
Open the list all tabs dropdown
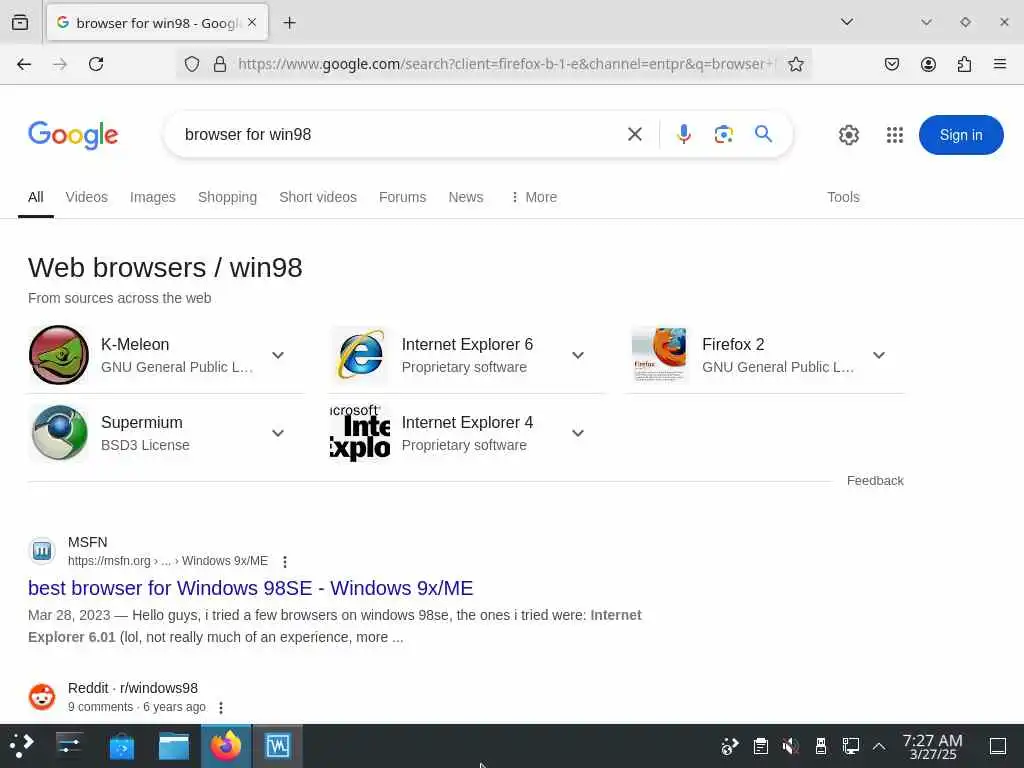(847, 22)
